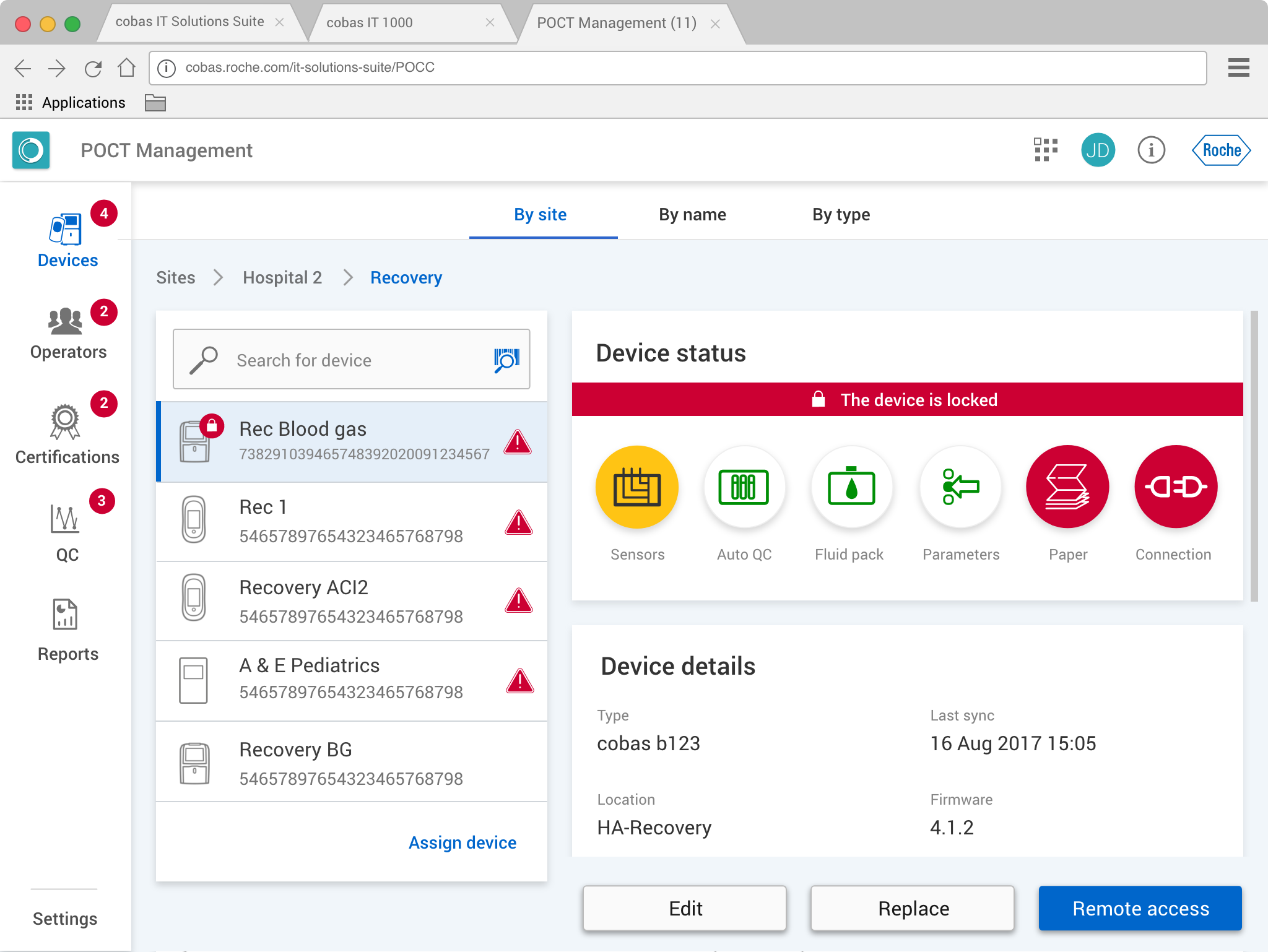This screenshot has width=1268, height=952.
Task: Select the Recovery ACI2 device
Action: (x=352, y=601)
